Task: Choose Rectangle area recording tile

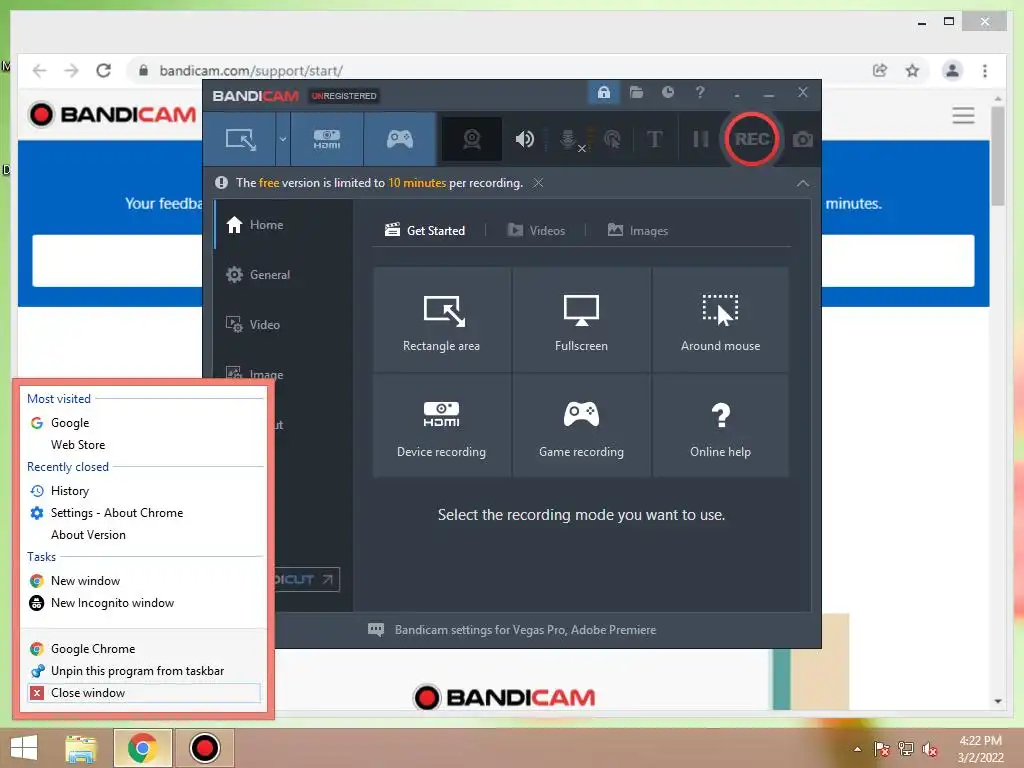Action: click(441, 319)
